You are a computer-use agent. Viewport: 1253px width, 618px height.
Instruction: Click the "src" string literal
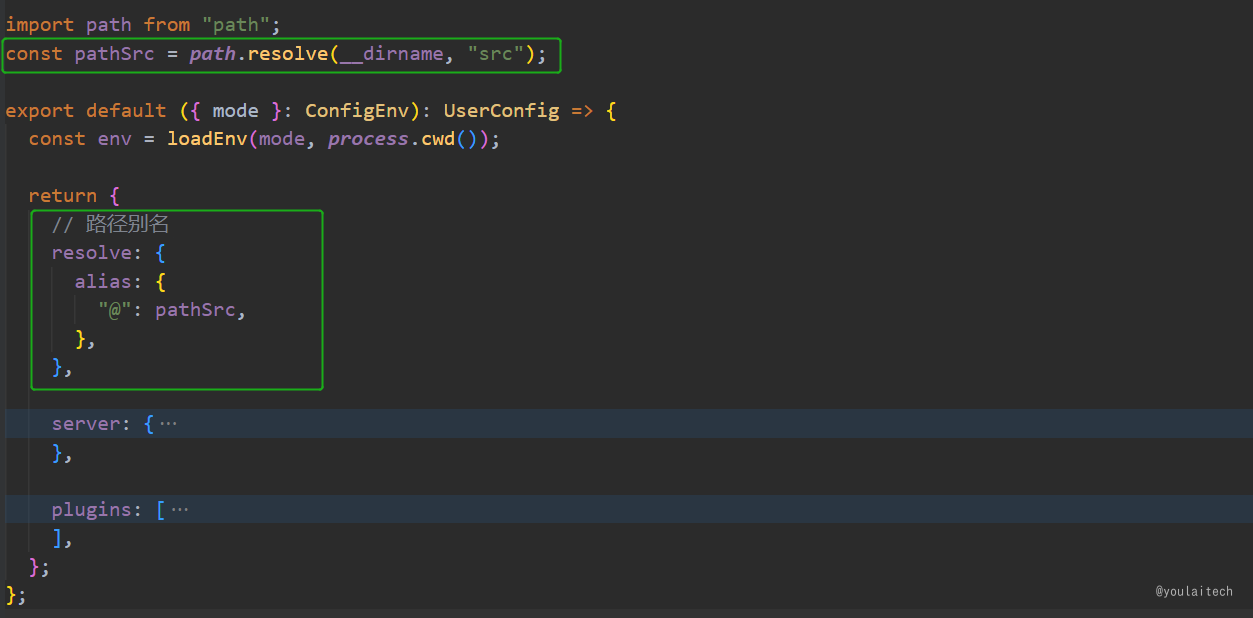[x=495, y=54]
